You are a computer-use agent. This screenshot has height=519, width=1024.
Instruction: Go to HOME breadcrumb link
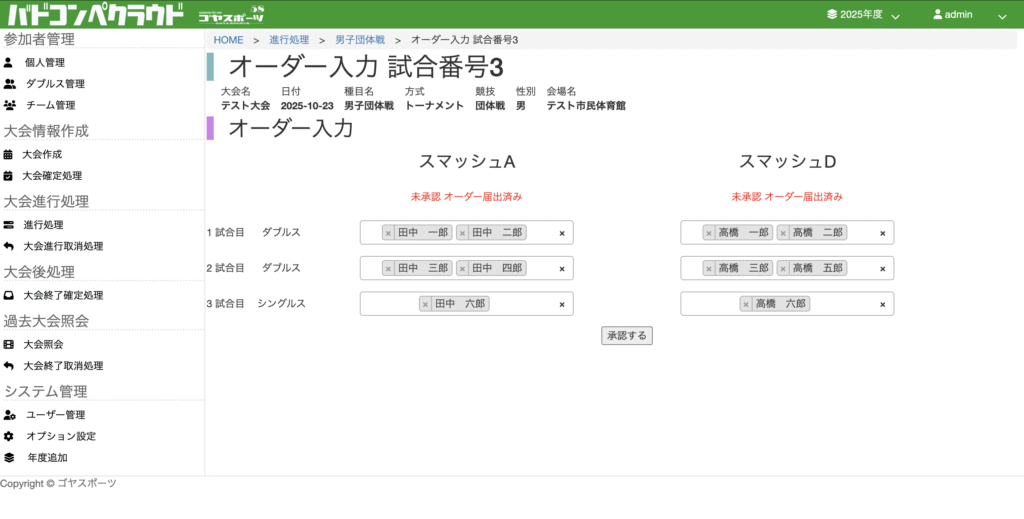click(228, 40)
